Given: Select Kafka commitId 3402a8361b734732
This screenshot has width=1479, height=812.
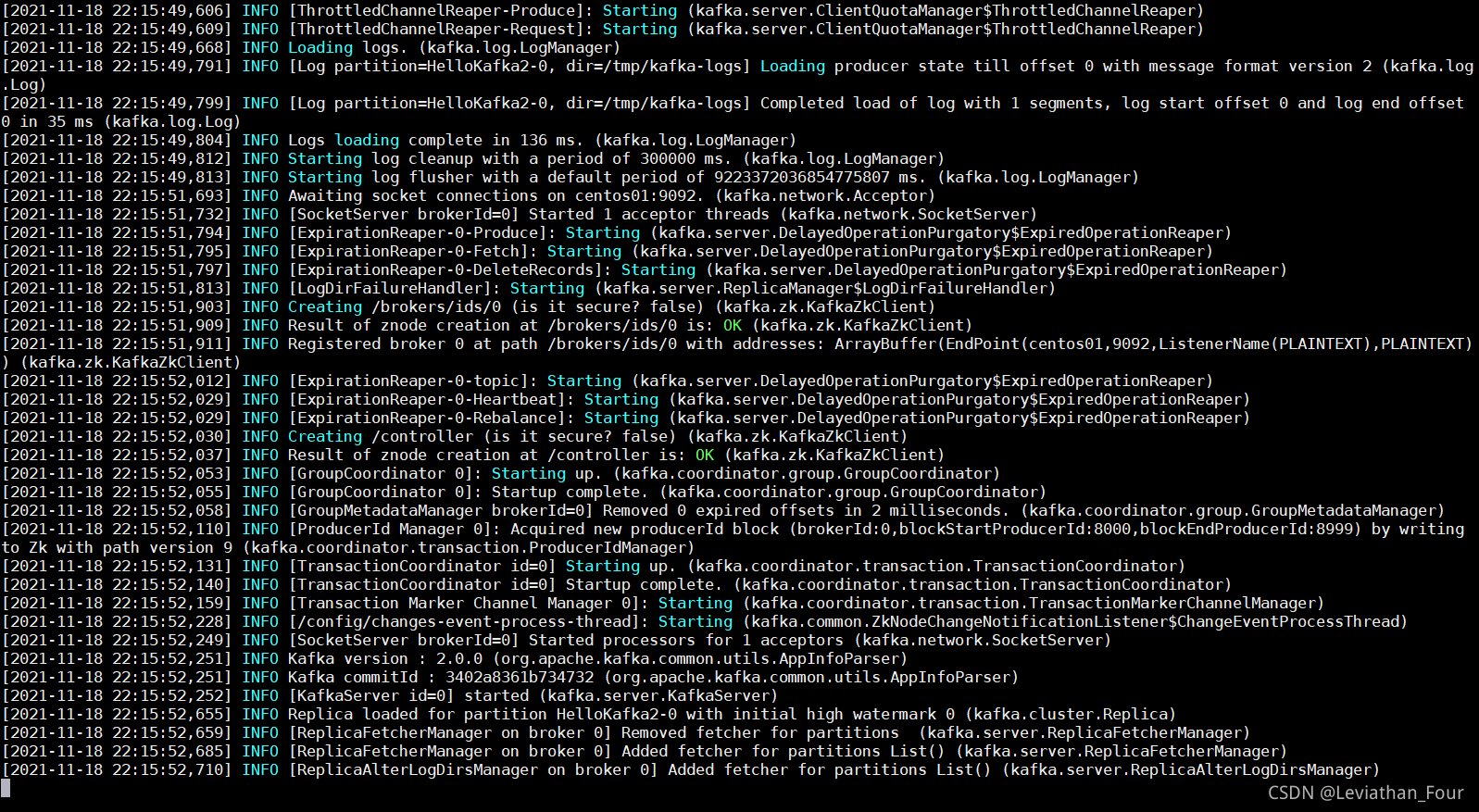Looking at the screenshot, I should [x=441, y=678].
